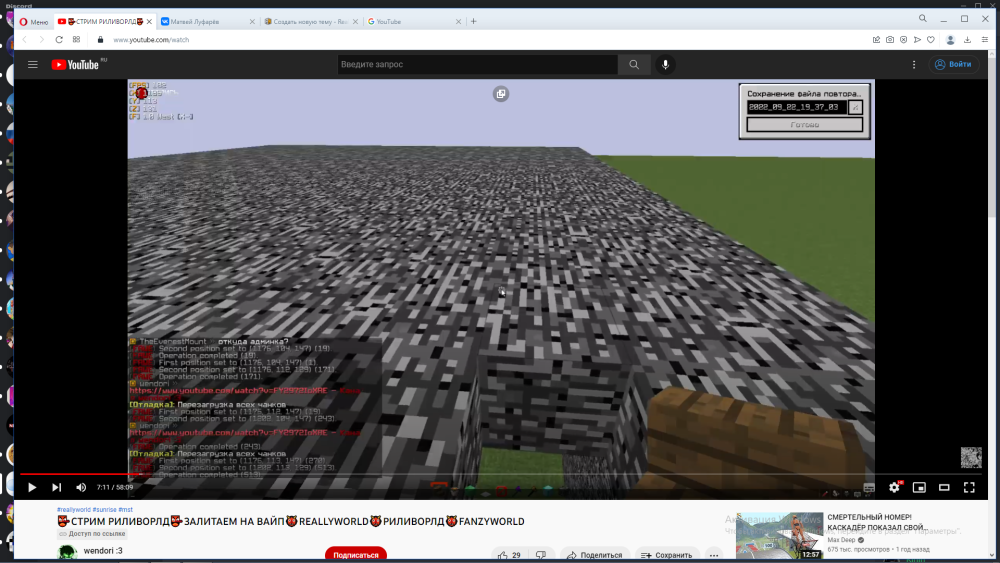
Task: Open Opera easy setup sliders icon
Action: click(985, 40)
